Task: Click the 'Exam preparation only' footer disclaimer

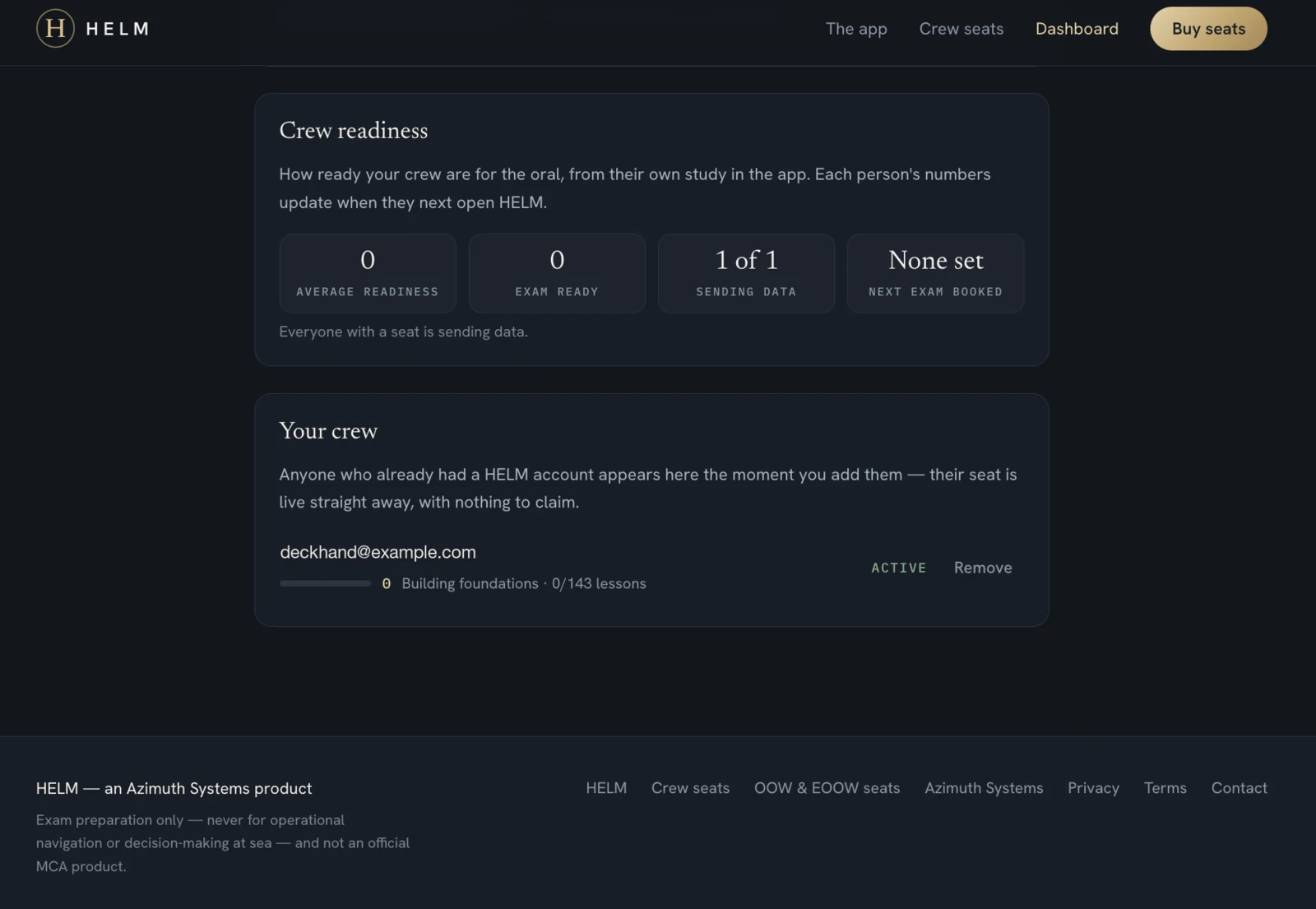Action: click(x=223, y=843)
